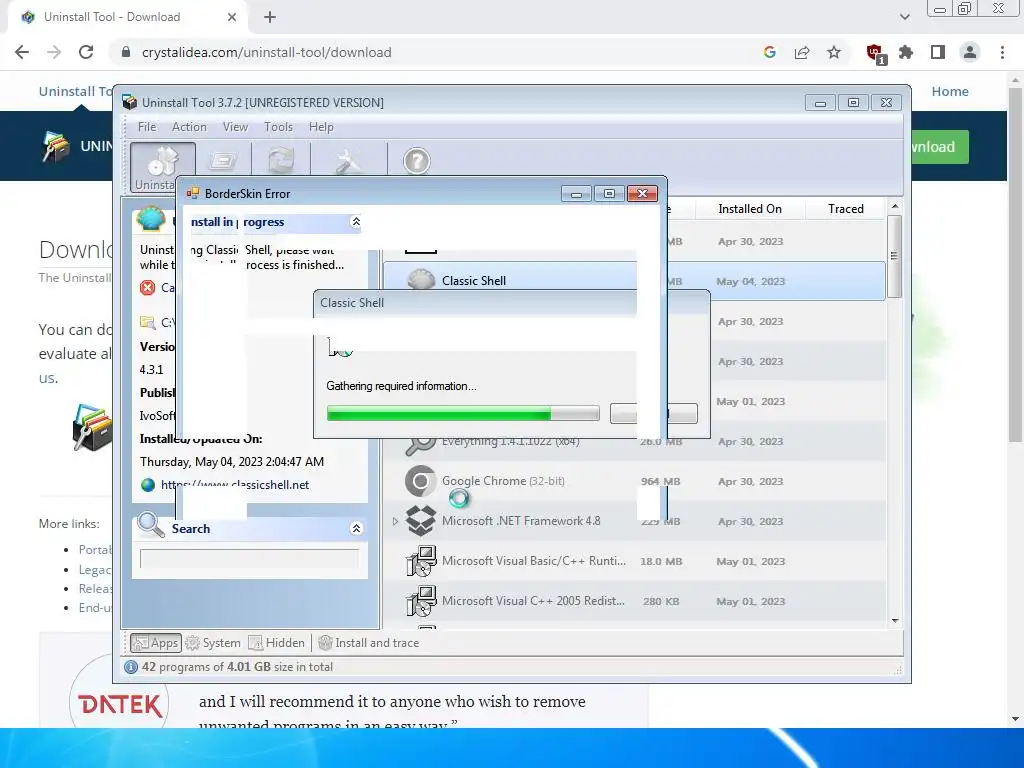Click the share page icon in Chrome
The width and height of the screenshot is (1024, 768).
802,52
